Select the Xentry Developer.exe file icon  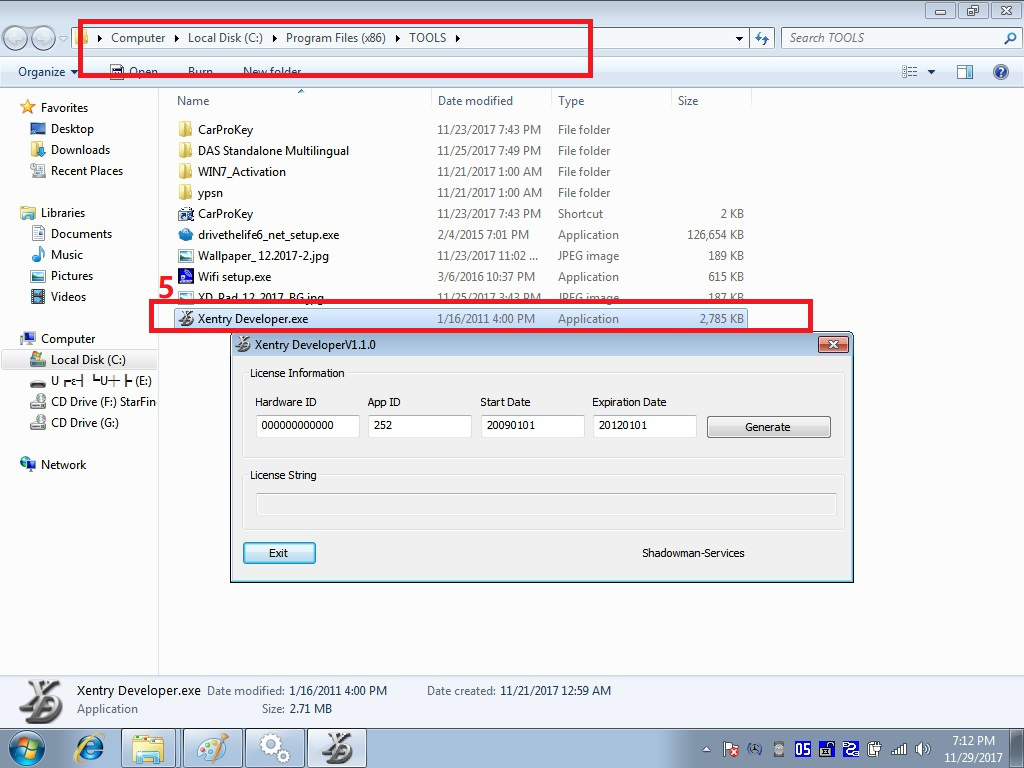click(x=185, y=319)
